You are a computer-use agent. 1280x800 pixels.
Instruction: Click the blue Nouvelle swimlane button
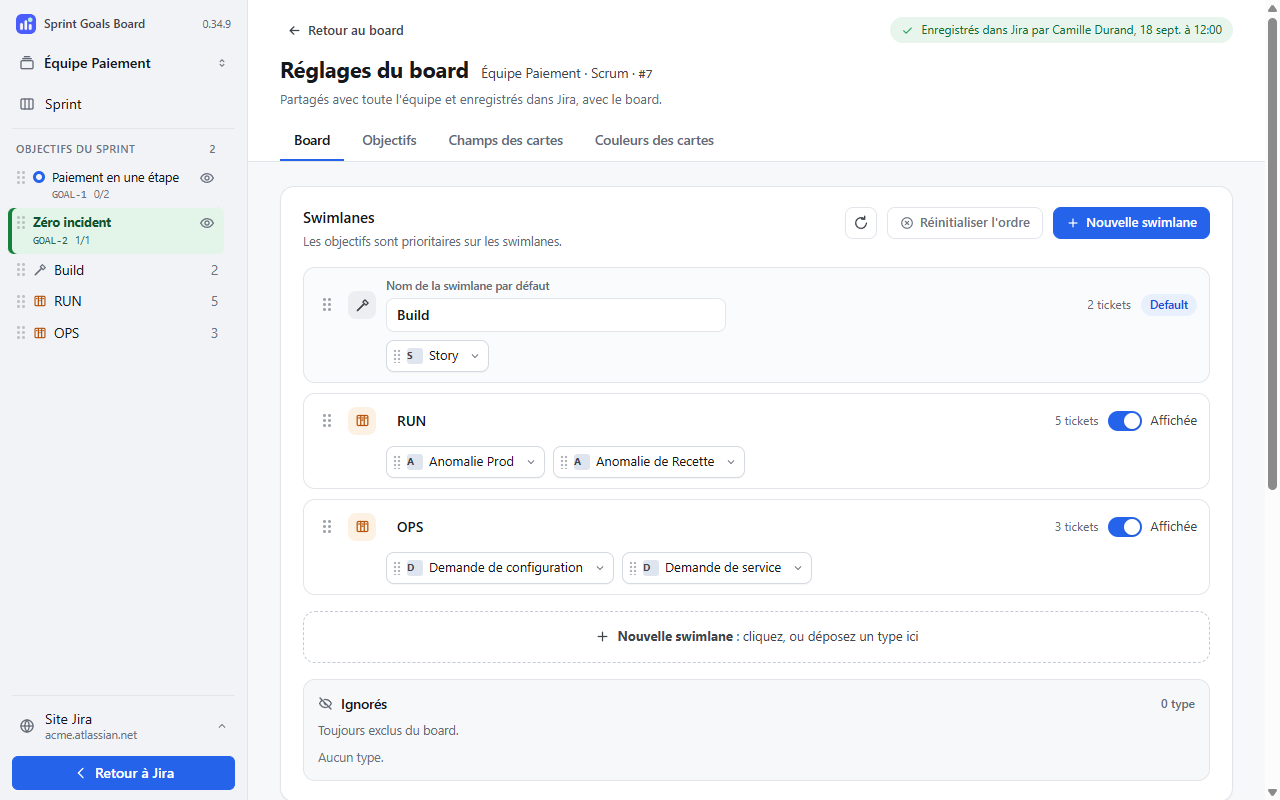(x=1131, y=223)
